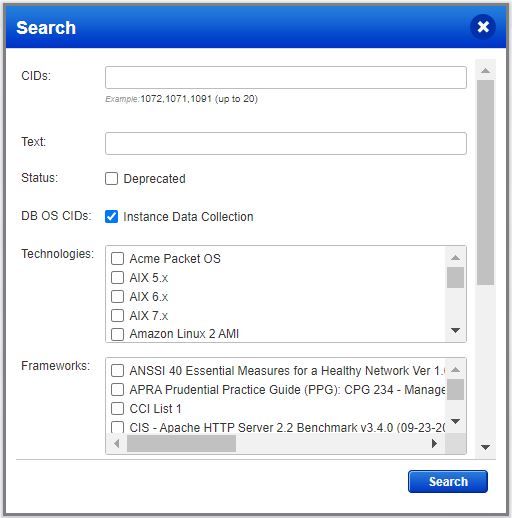Click dialog main scrollbar down arrow
512x518 pixels.
tap(485, 447)
